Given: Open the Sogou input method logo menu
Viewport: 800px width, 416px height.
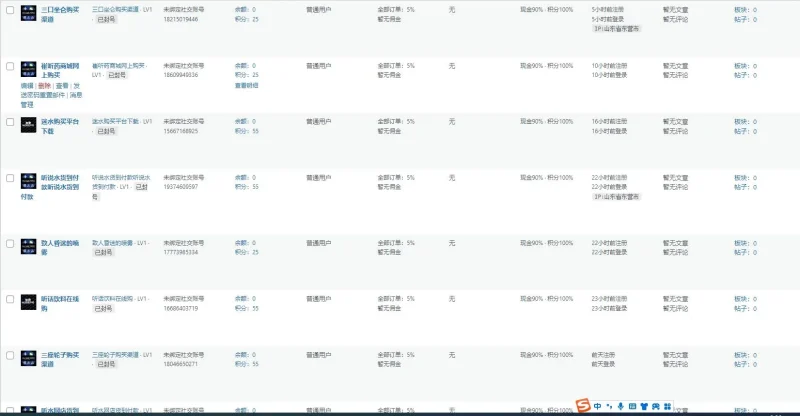Looking at the screenshot, I should [x=583, y=406].
